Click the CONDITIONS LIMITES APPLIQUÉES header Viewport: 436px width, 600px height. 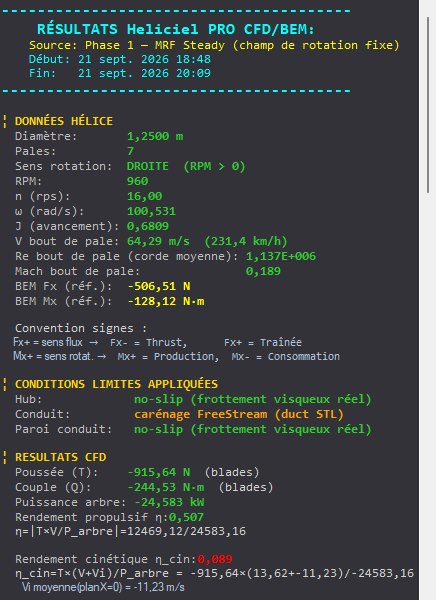(116, 384)
